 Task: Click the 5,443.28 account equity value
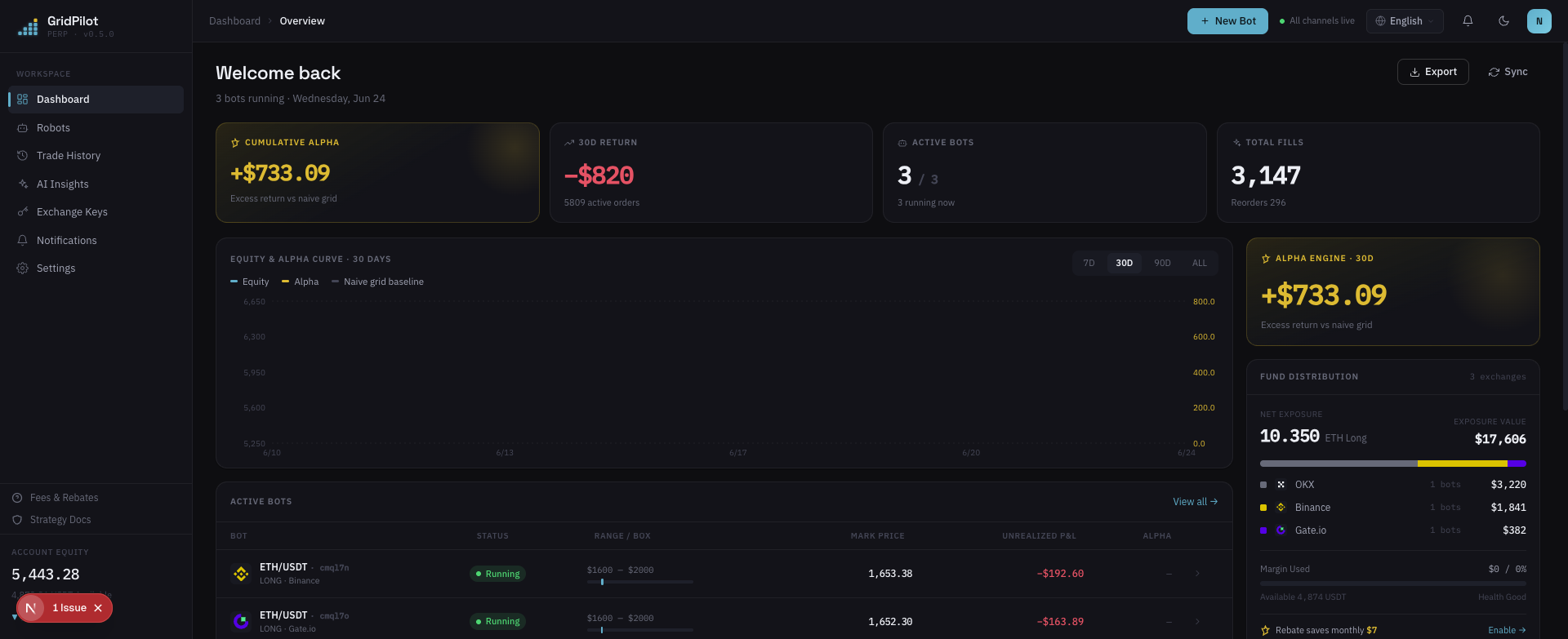pyautogui.click(x=46, y=575)
